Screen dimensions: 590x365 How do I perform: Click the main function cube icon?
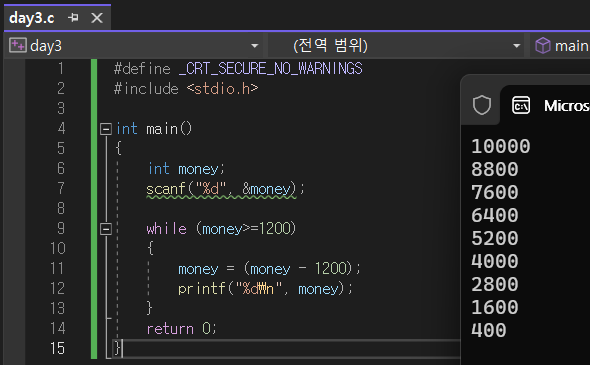click(x=543, y=46)
